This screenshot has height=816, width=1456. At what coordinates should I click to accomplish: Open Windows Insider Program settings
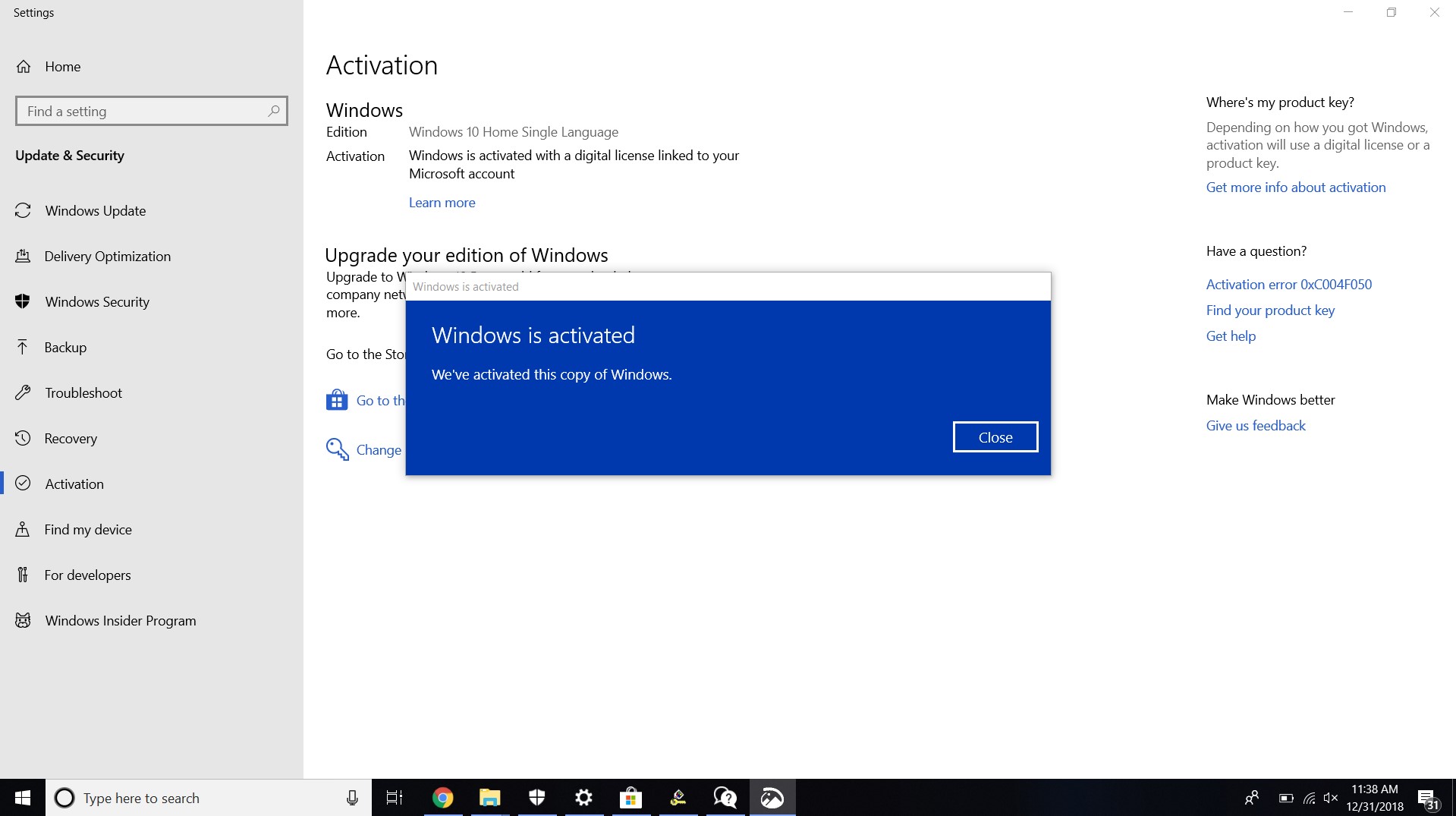(152, 620)
